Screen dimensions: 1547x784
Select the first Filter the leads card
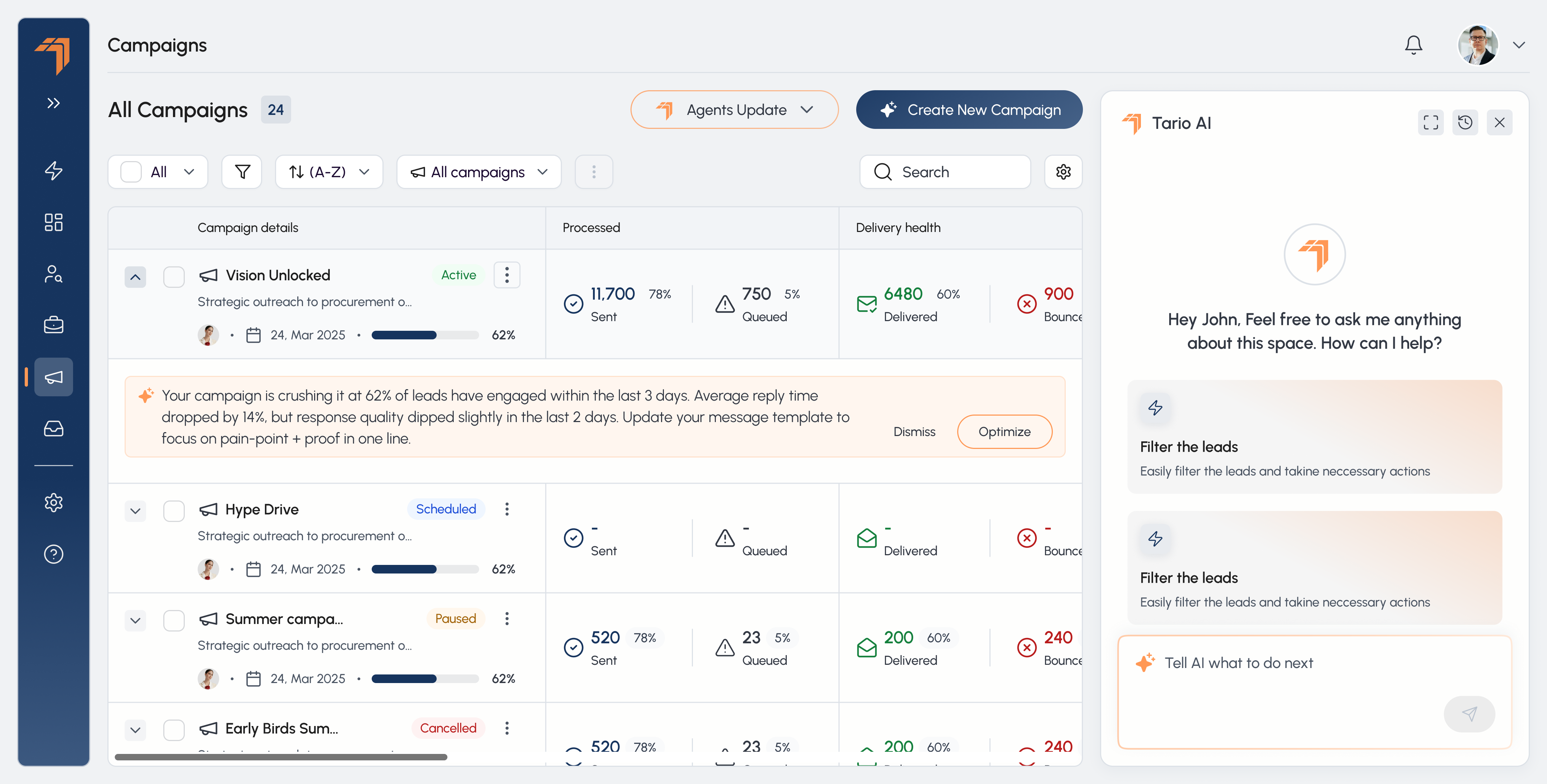coord(1315,436)
